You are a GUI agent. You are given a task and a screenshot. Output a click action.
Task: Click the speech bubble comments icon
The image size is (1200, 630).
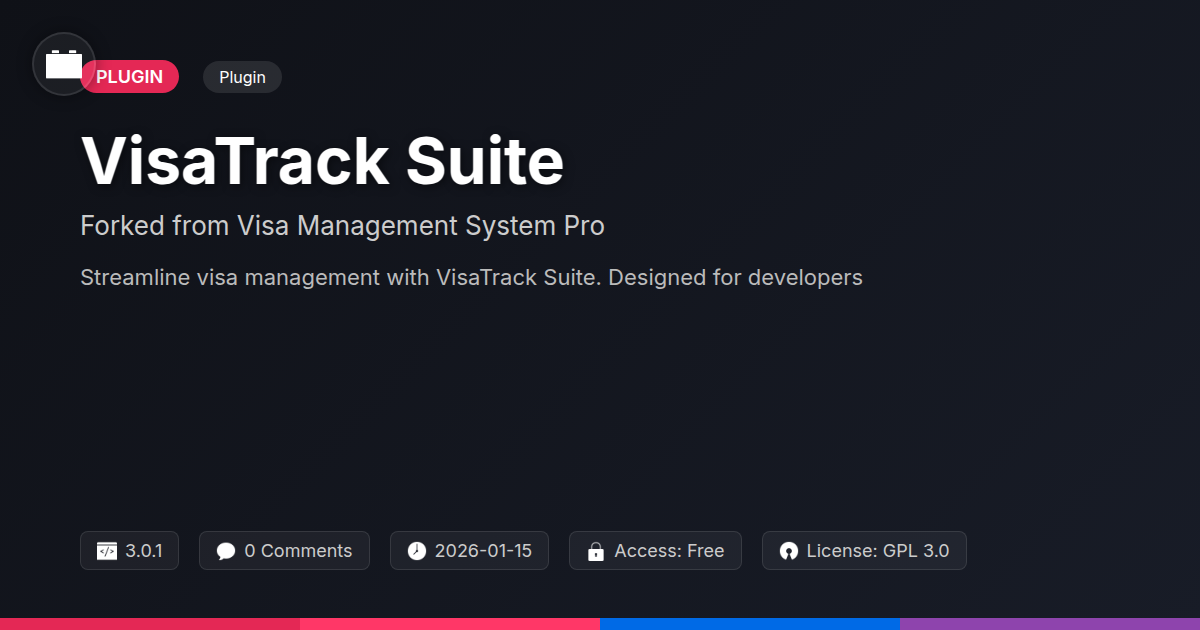coord(226,551)
